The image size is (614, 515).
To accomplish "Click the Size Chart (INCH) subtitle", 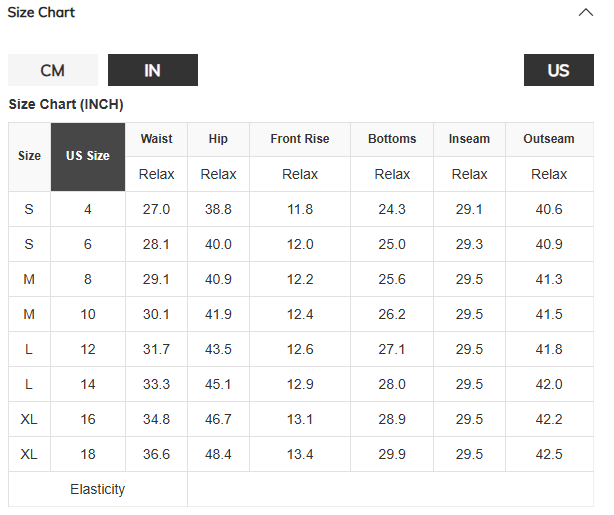I will point(66,105).
